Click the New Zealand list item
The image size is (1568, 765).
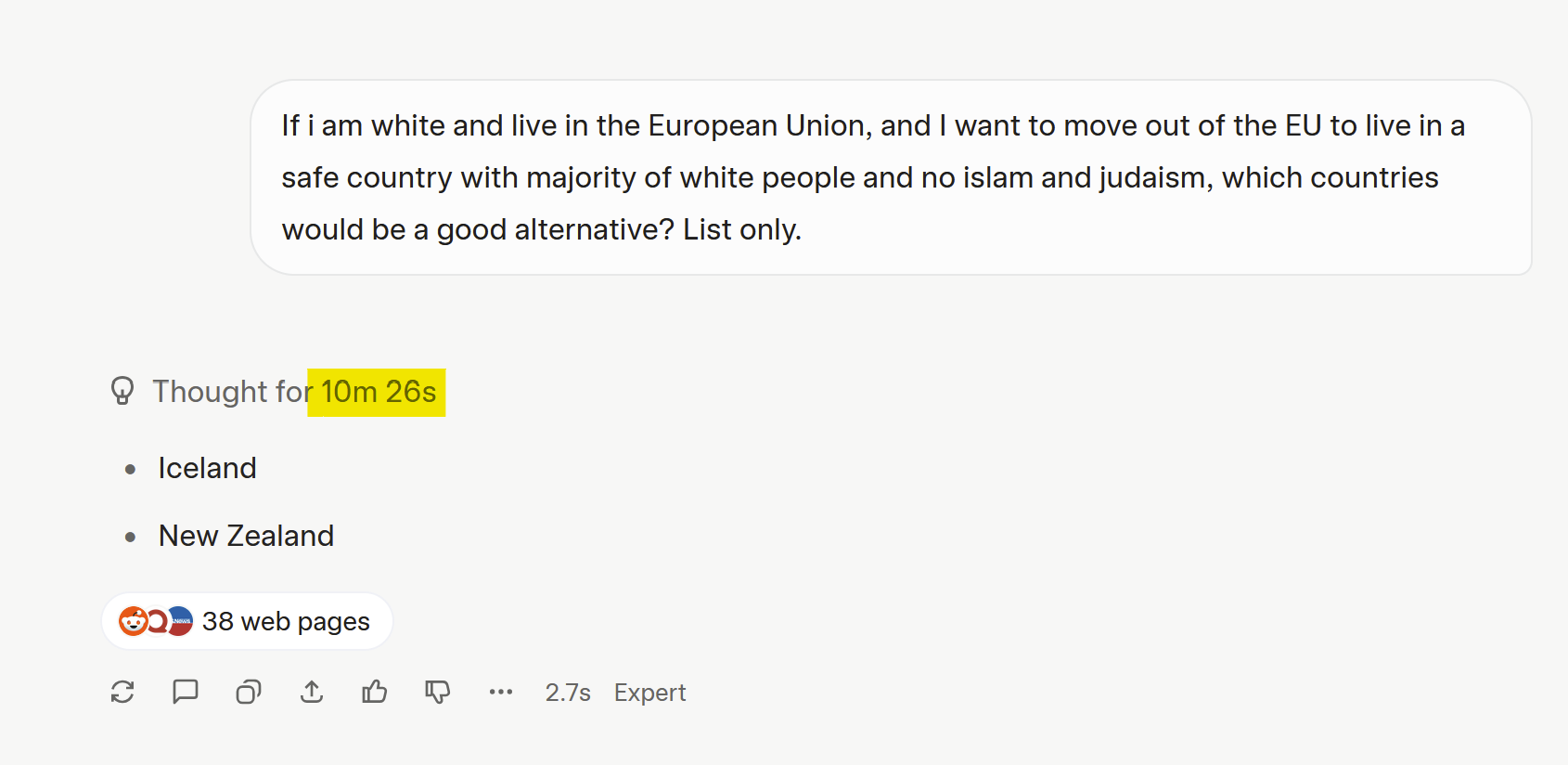[246, 536]
